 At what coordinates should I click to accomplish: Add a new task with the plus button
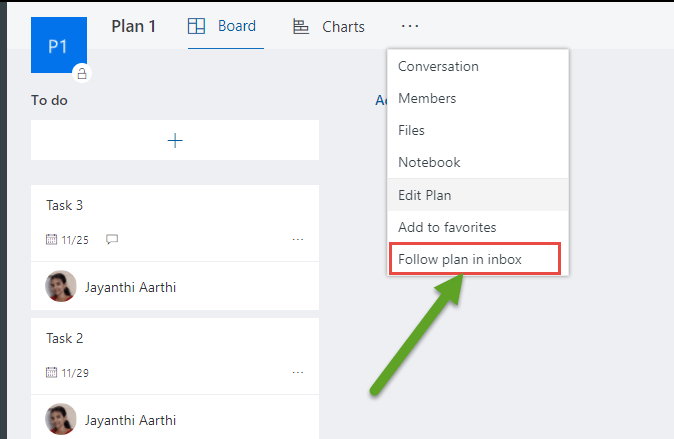tap(175, 141)
